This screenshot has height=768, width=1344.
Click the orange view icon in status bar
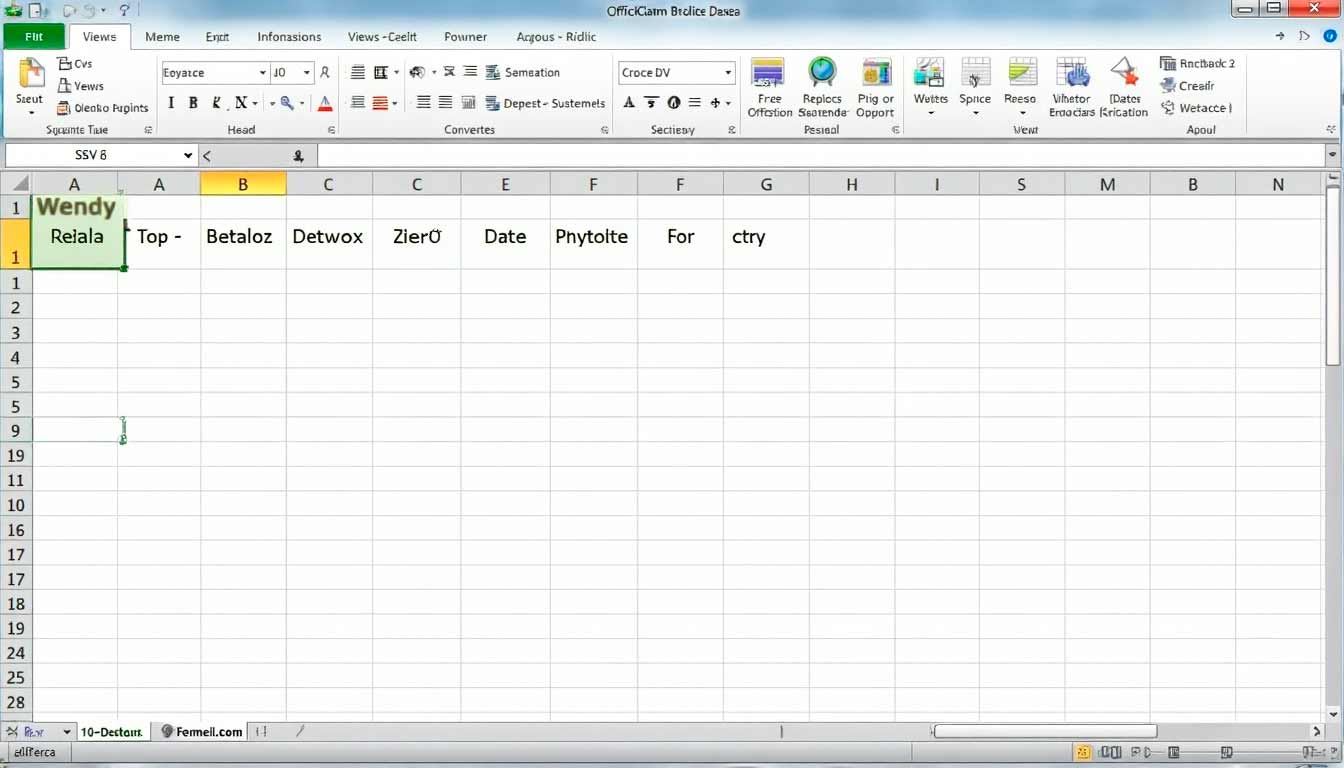[1083, 752]
